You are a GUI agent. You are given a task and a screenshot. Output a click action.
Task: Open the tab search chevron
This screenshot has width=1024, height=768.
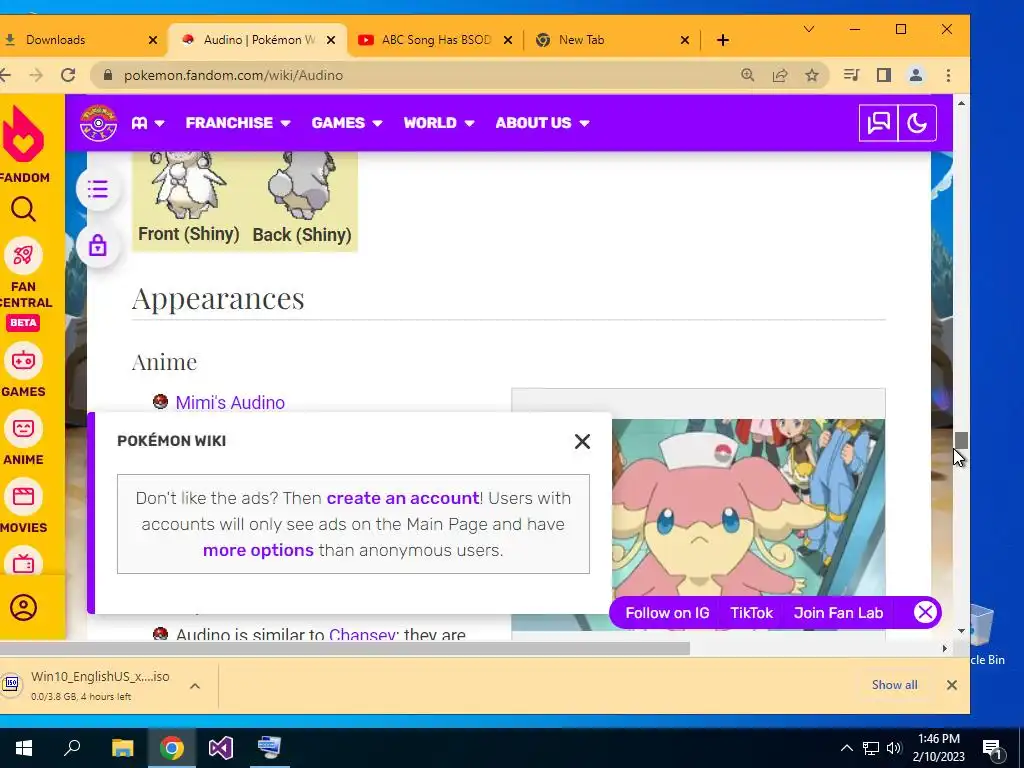click(808, 29)
